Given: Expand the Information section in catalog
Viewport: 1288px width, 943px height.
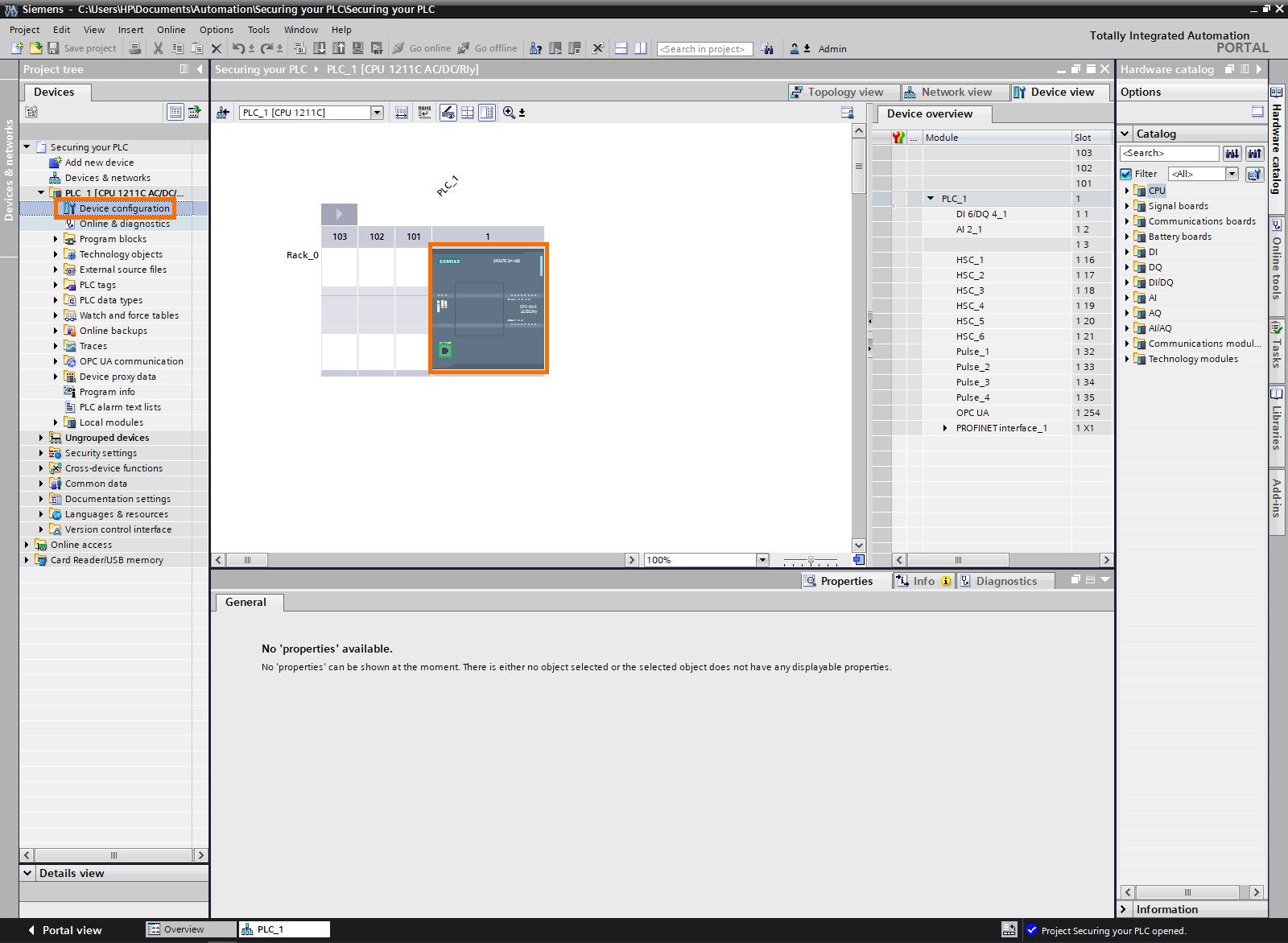Looking at the screenshot, I should (1124, 909).
